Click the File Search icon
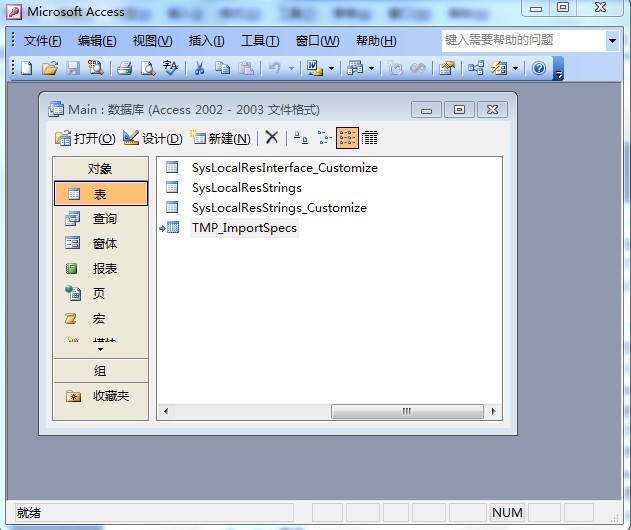 pos(96,68)
